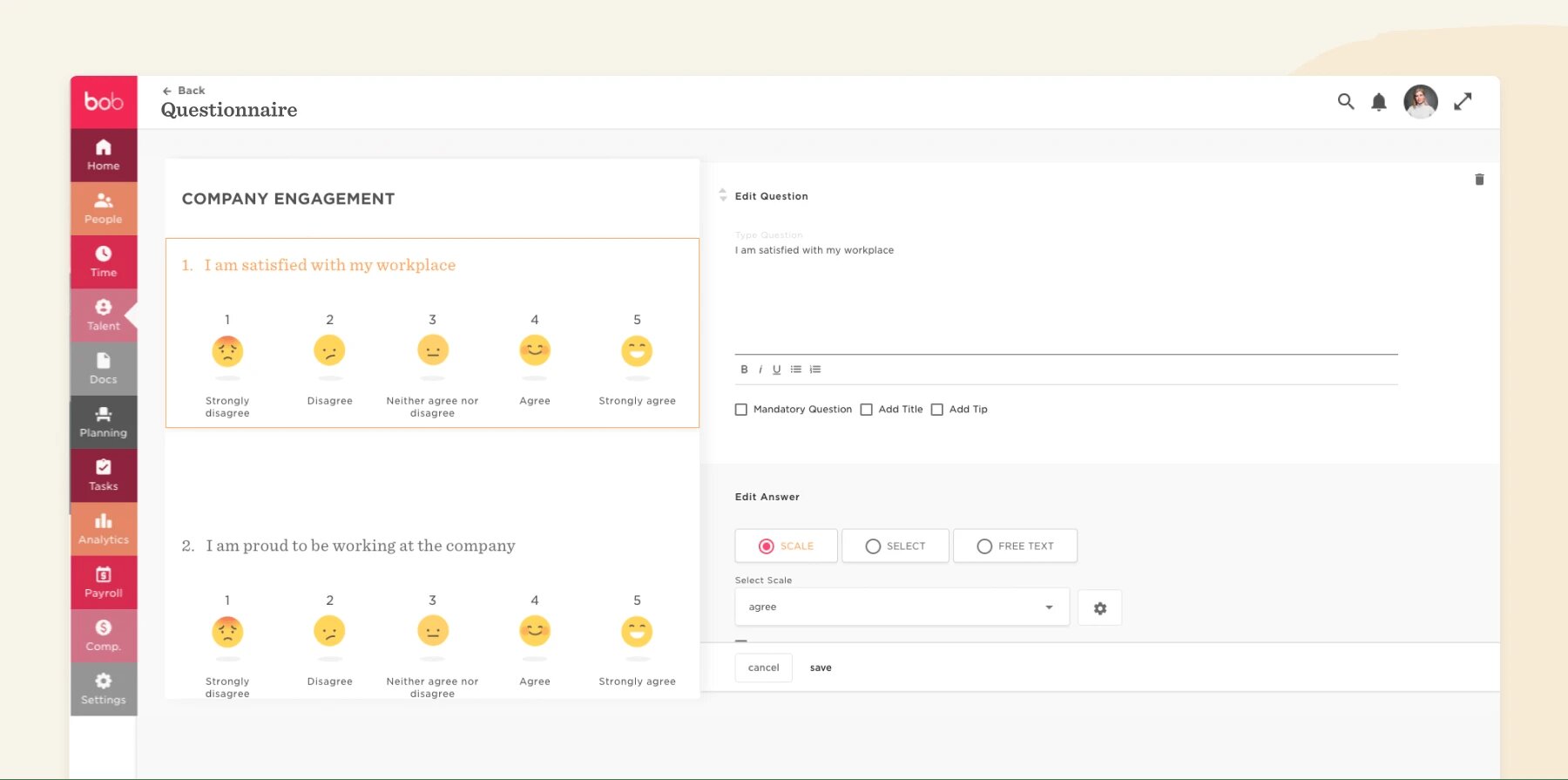Screen dimensions: 1568x780
Task: Check the Add Title box
Action: [867, 410]
